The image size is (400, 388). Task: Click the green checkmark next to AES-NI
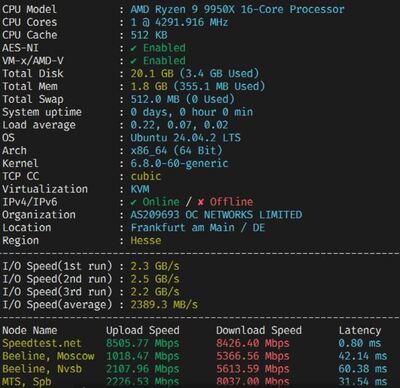coord(133,48)
